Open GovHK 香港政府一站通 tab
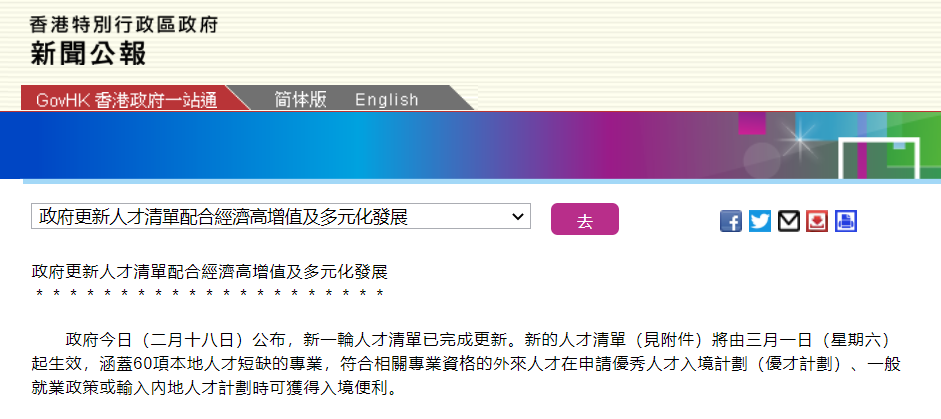Viewport: 941px width, 419px height. coord(127,100)
